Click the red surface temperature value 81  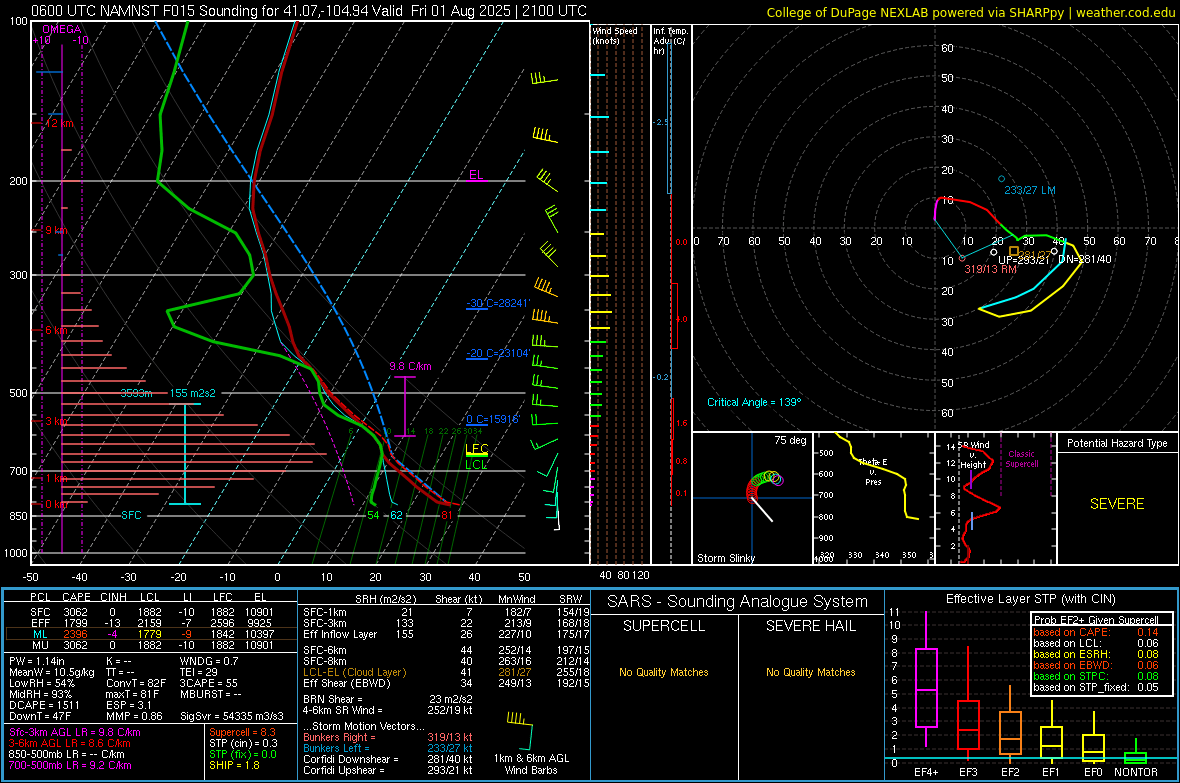click(x=447, y=515)
